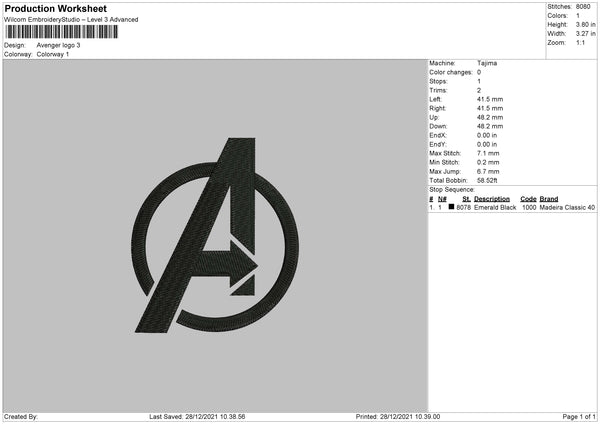The image size is (600, 424).
Task: Click the 'Printed' timestamp in footer
Action: [398, 417]
